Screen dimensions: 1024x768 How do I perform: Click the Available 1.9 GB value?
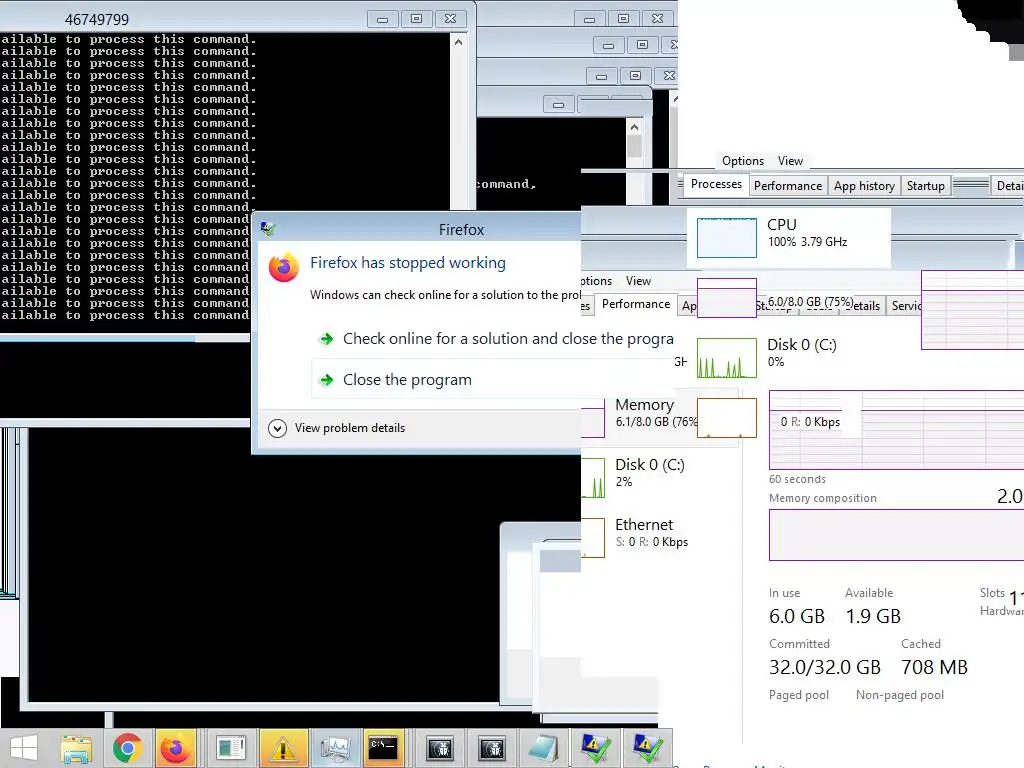point(873,616)
